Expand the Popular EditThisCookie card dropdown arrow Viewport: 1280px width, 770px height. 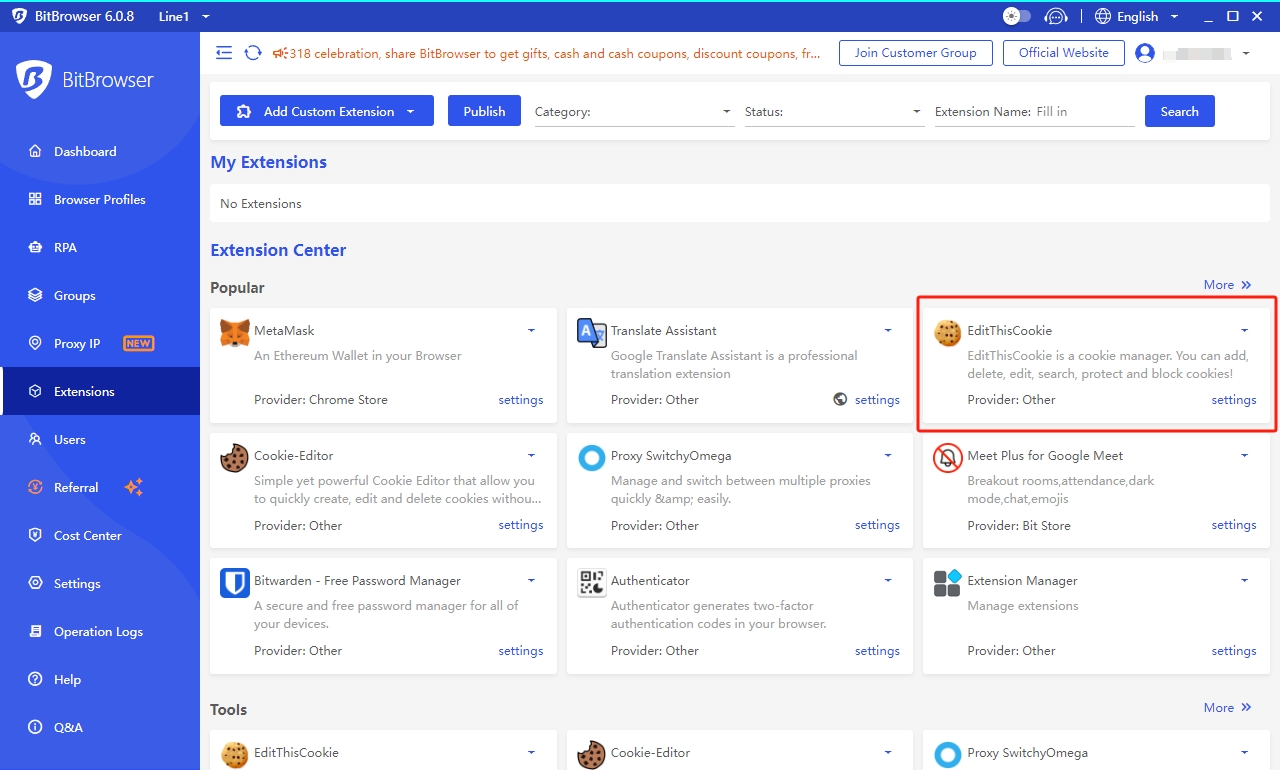tap(1244, 330)
